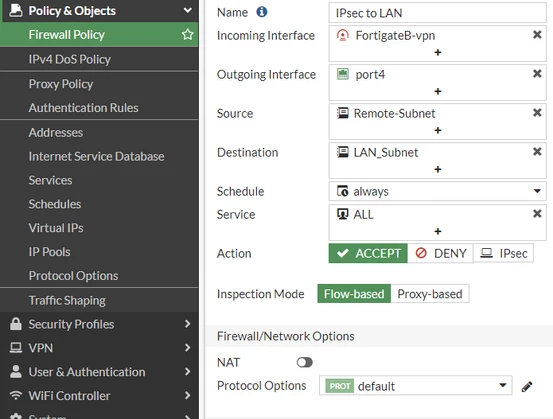Click the Policy & Objects icon
The image size is (553, 419).
[16, 10]
